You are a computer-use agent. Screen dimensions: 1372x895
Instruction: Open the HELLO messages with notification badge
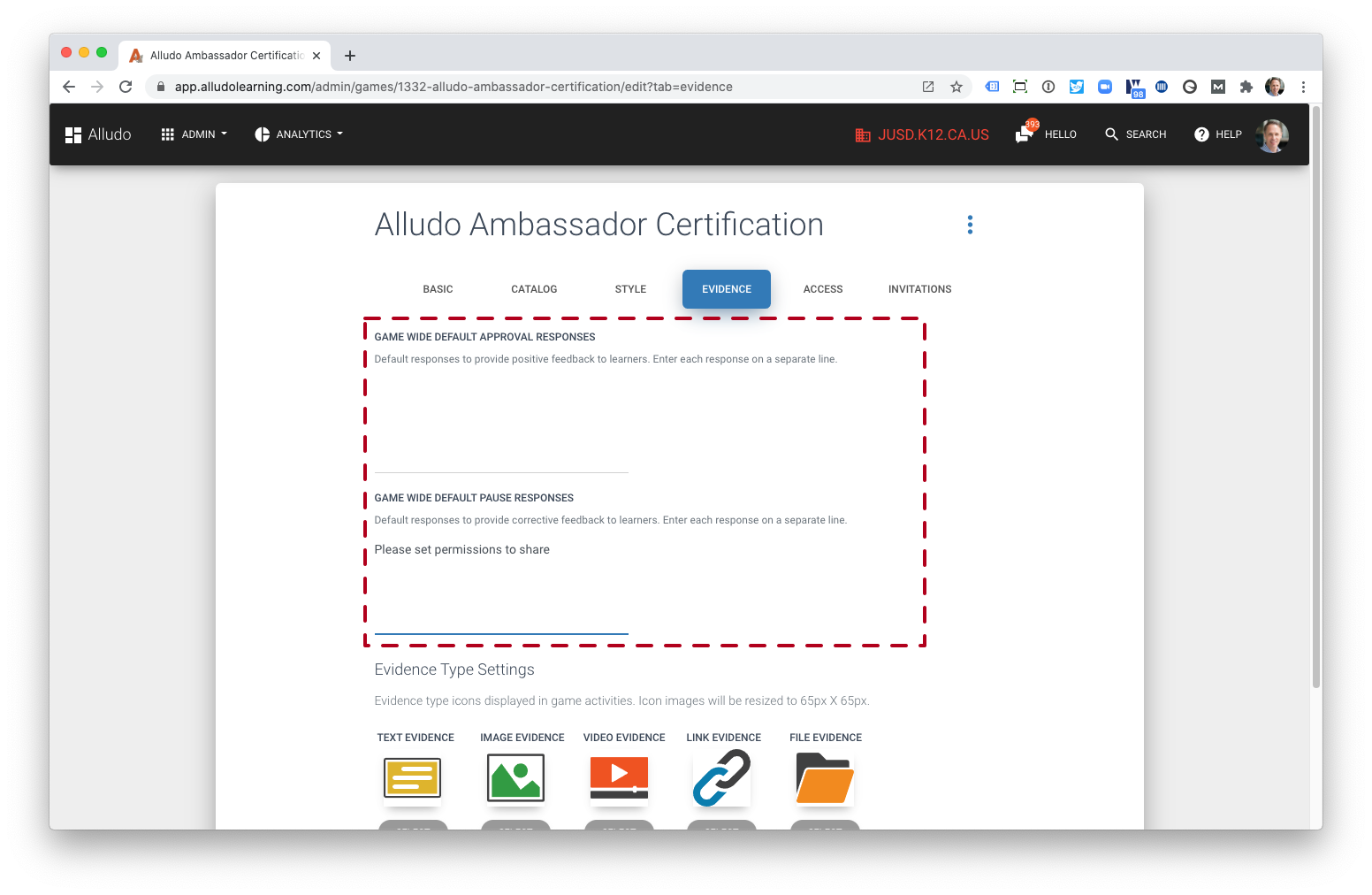[1046, 134]
